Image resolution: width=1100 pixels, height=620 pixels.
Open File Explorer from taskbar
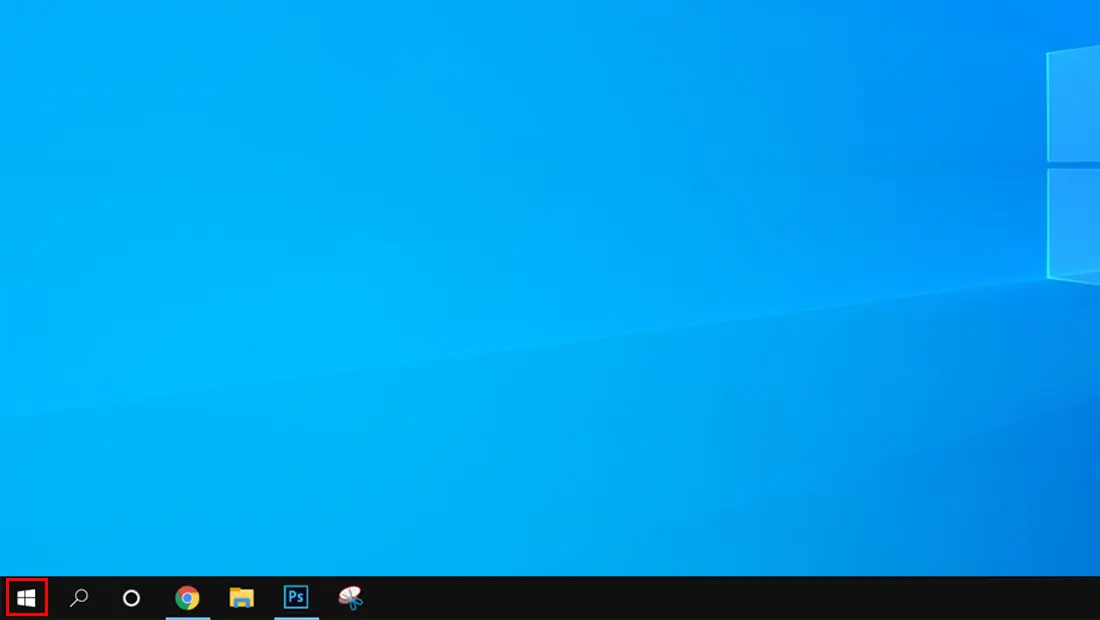(241, 598)
